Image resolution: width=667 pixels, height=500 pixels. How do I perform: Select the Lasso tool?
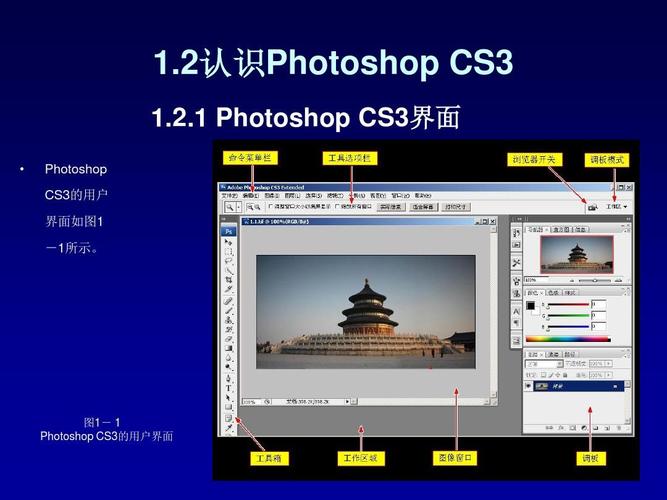[x=228, y=260]
